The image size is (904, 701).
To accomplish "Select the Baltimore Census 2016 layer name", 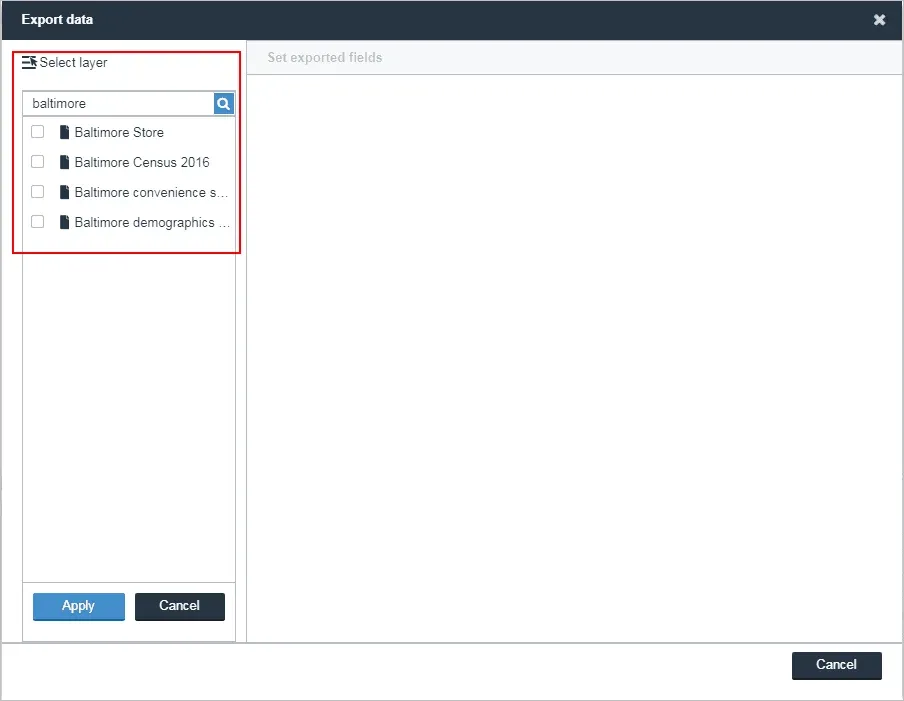I will coord(142,162).
